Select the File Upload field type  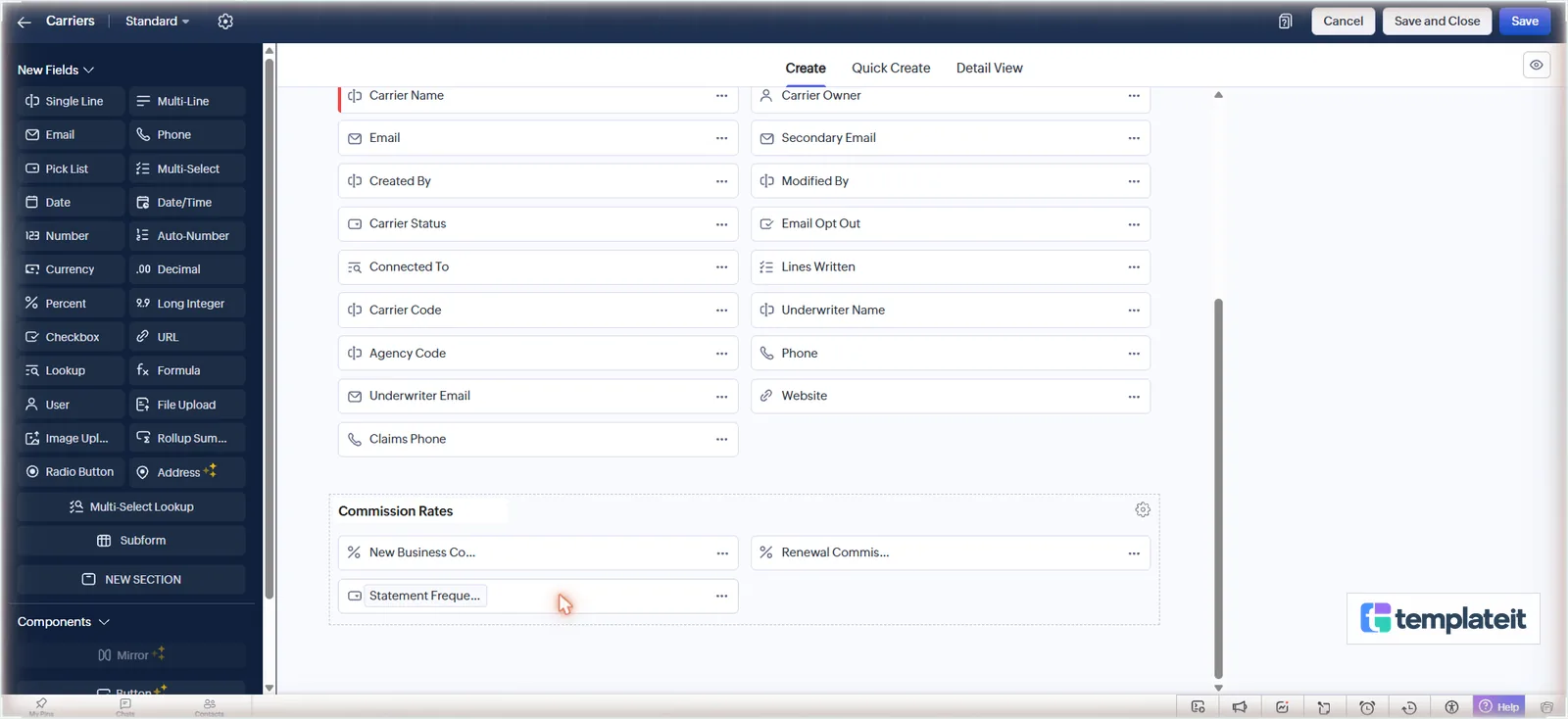[186, 405]
